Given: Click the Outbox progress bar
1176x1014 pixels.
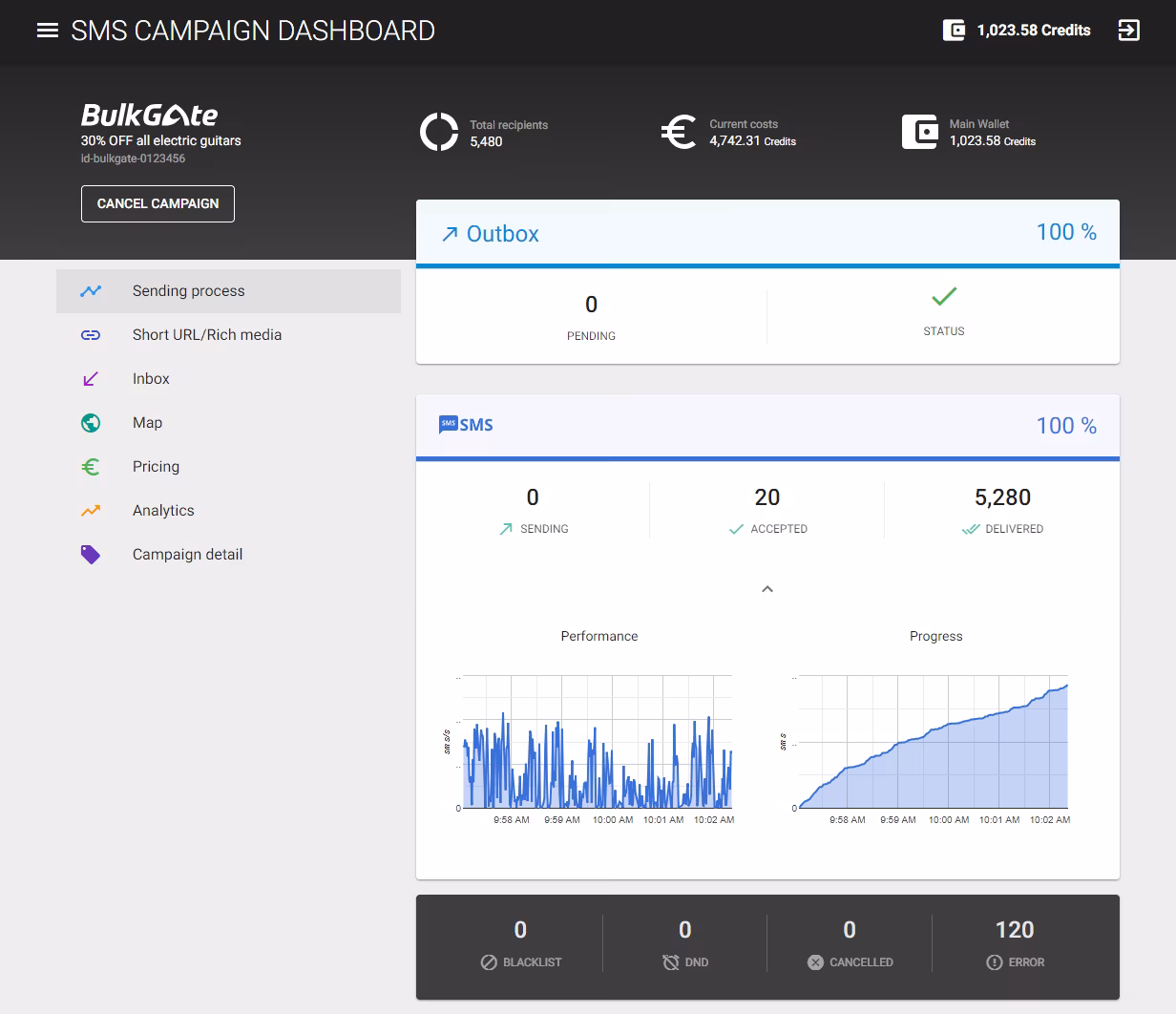Looking at the screenshot, I should tap(767, 266).
